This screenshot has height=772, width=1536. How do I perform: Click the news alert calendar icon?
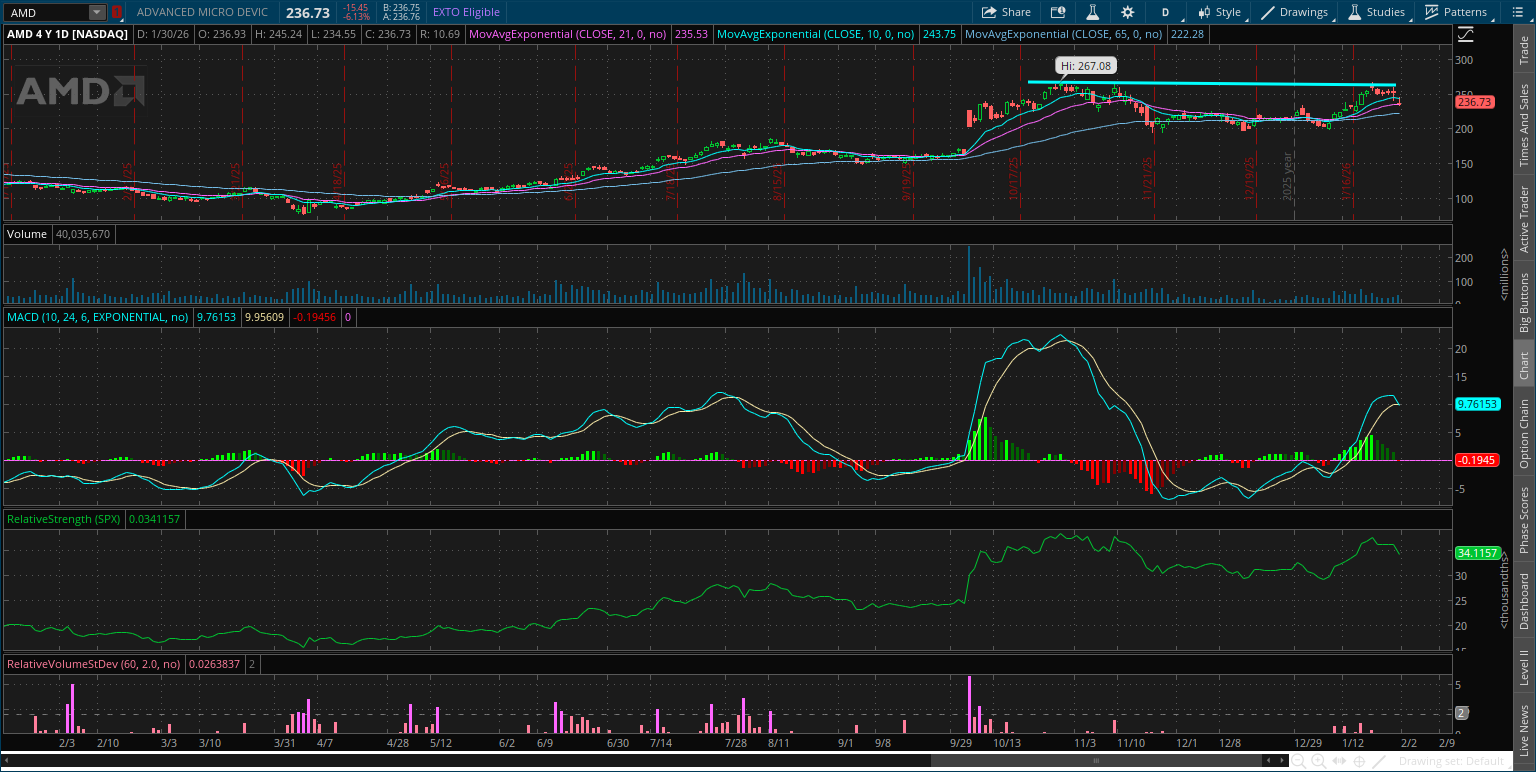[1058, 12]
